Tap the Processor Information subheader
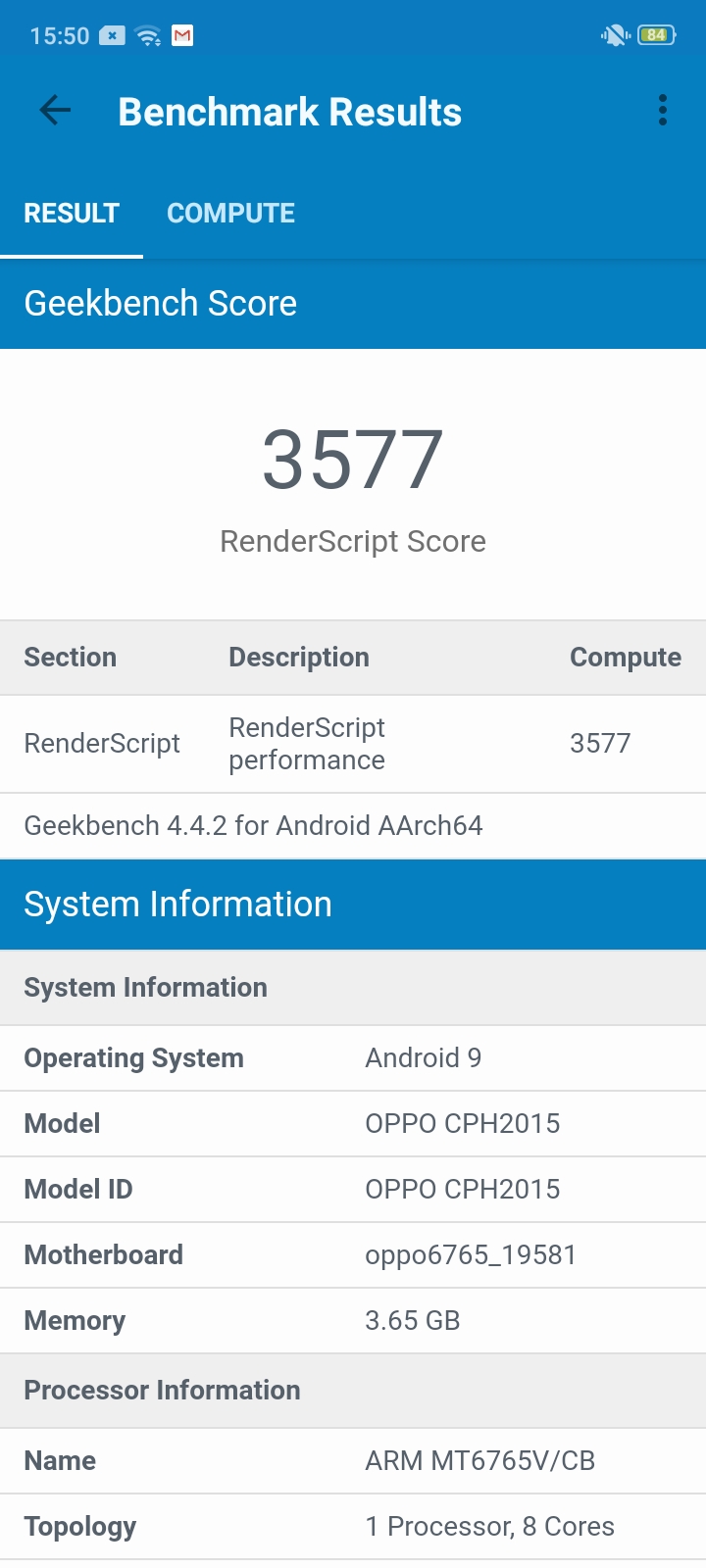706x1568 pixels. (x=353, y=1391)
